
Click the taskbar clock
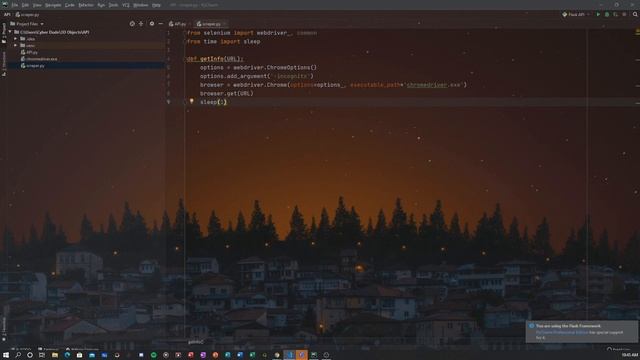tap(630, 355)
